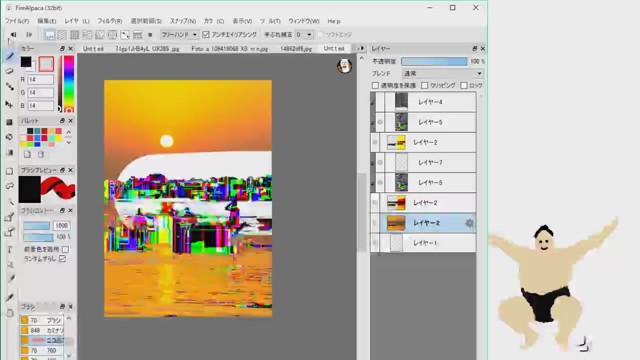Open the ブレンド mode dropdown

[x=442, y=73]
